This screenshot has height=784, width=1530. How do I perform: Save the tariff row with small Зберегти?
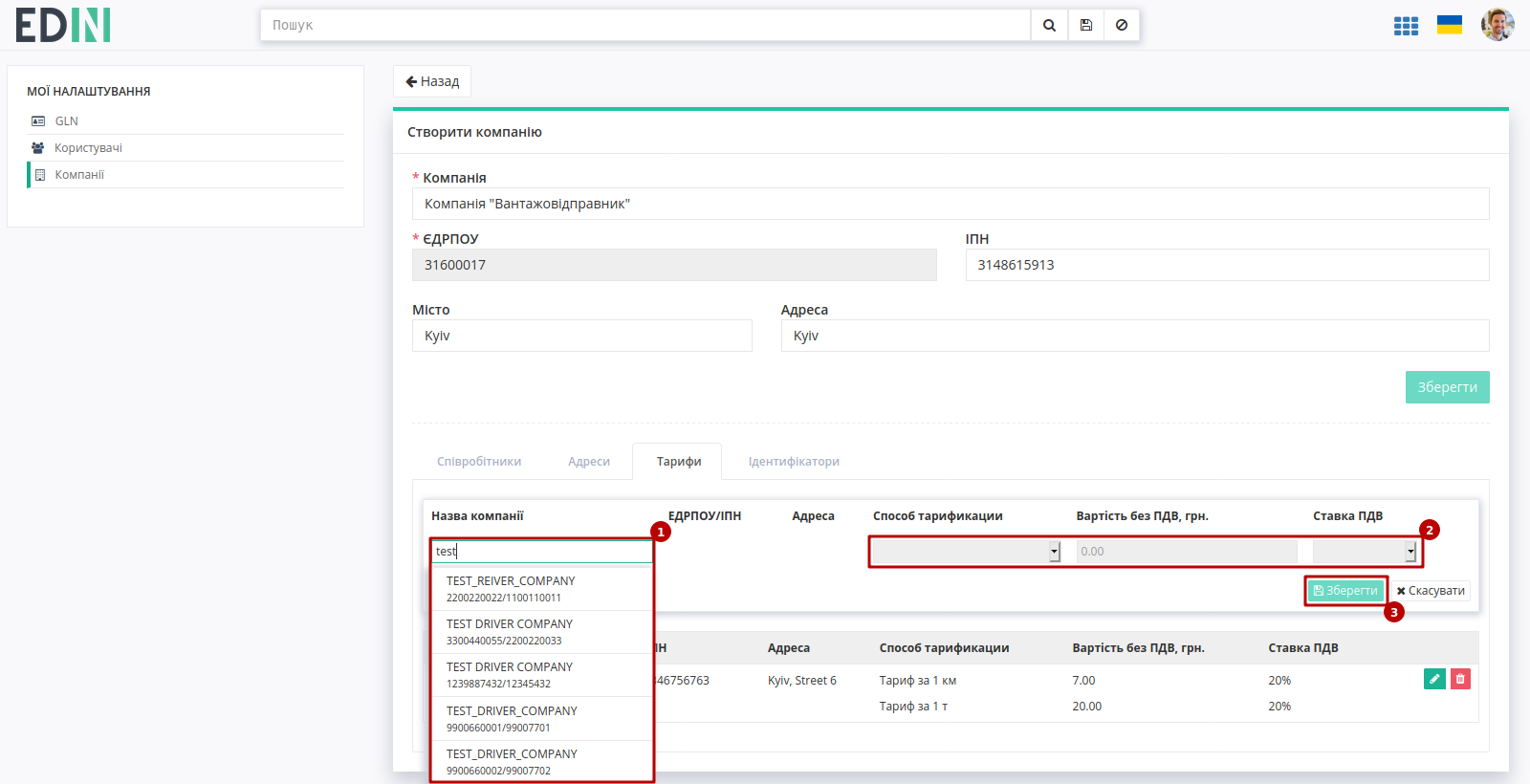point(1345,591)
